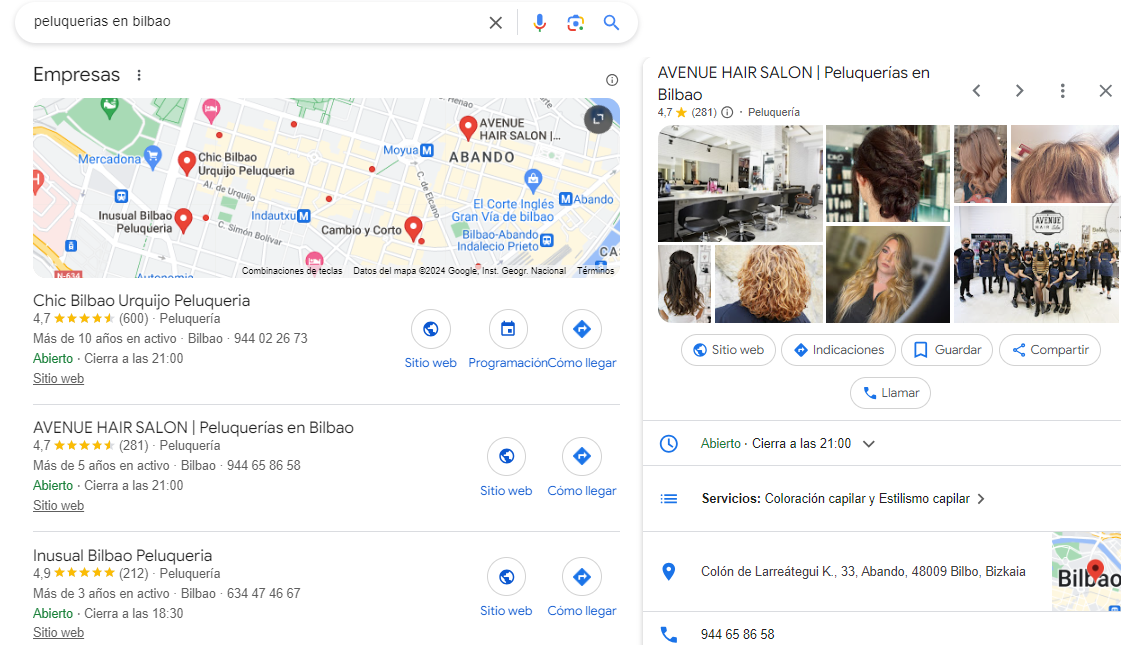
Task: Open Programación for Chic Bilbao Urquijo
Action: point(507,329)
